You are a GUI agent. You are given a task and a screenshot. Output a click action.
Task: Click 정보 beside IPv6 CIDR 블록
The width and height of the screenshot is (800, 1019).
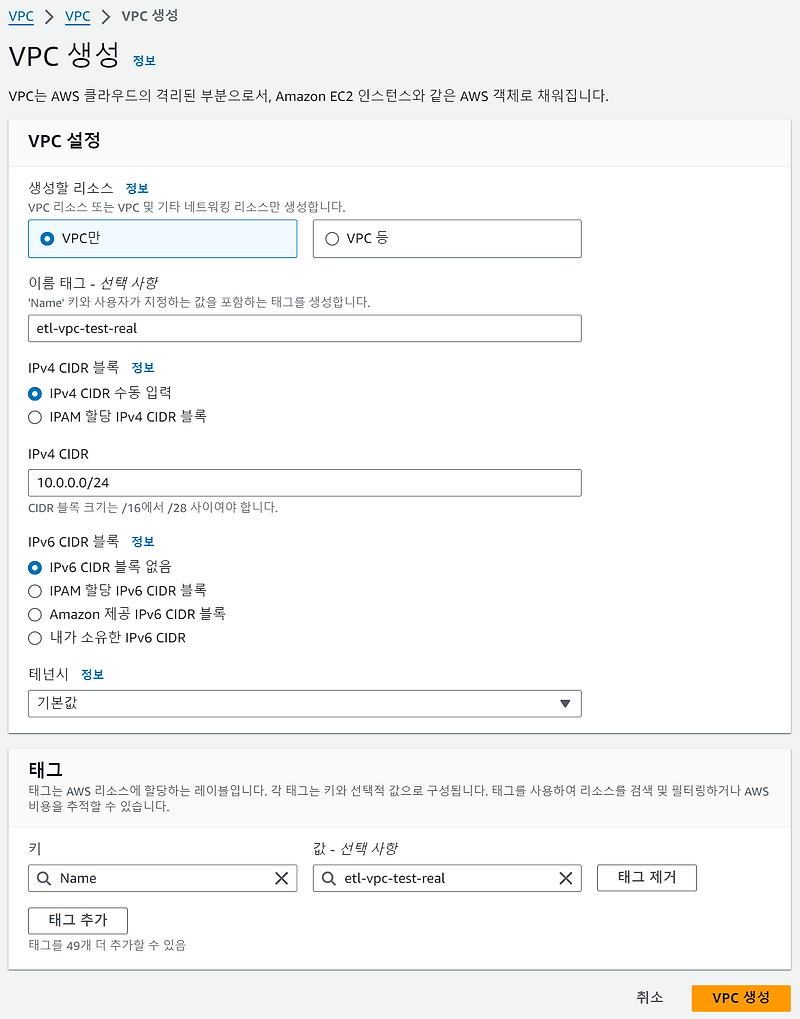tap(141, 542)
